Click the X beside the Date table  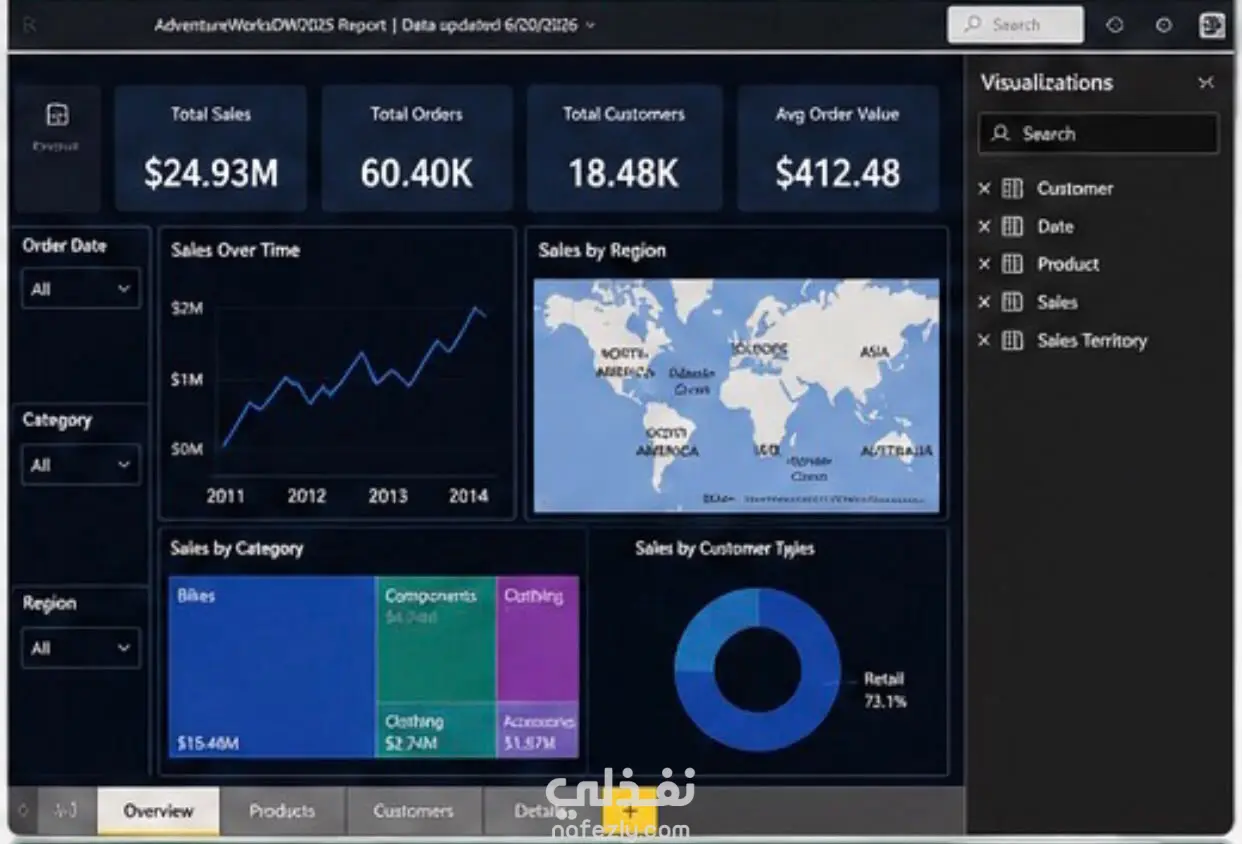point(984,226)
